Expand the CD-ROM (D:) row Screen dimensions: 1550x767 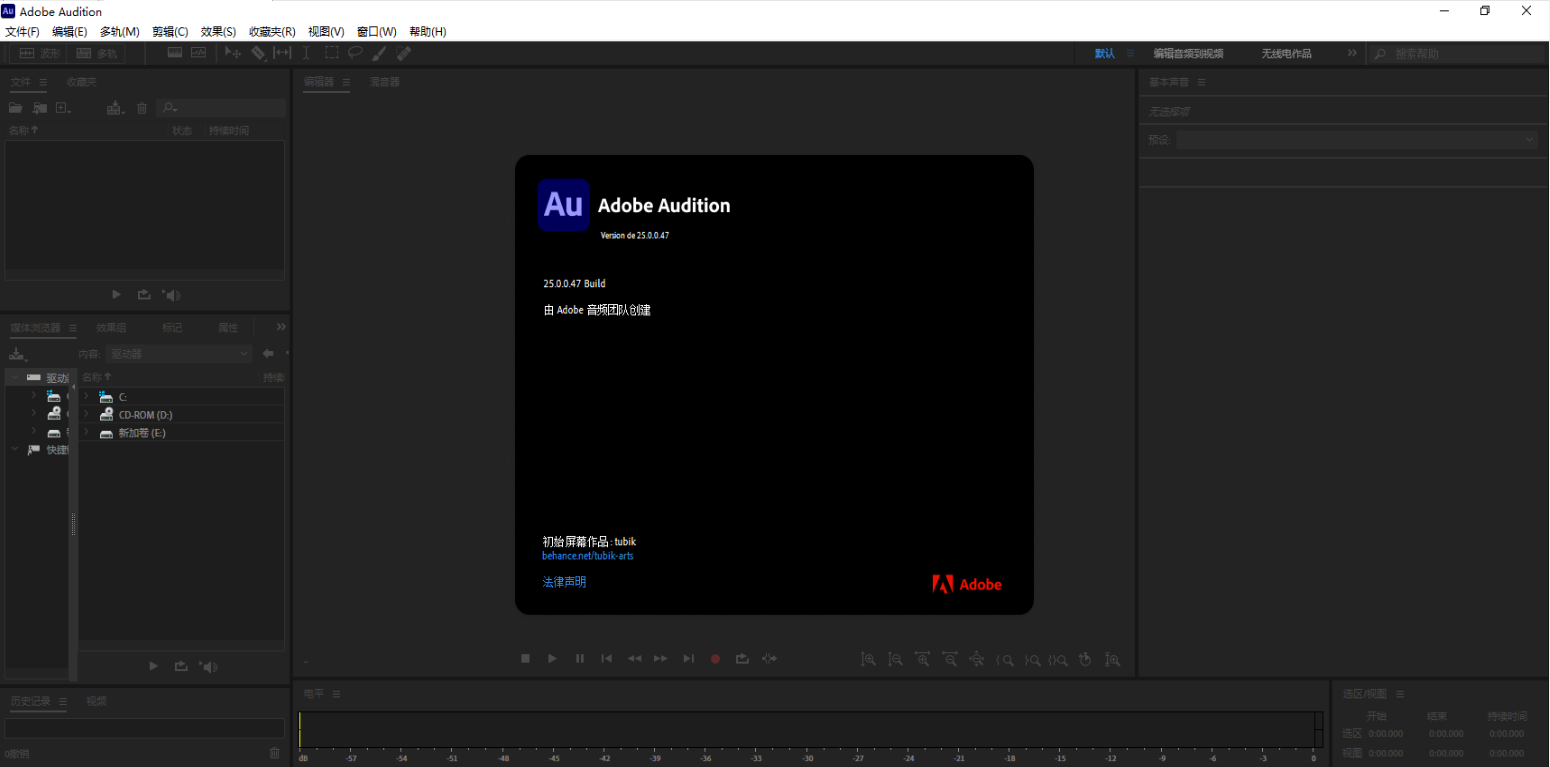point(86,415)
